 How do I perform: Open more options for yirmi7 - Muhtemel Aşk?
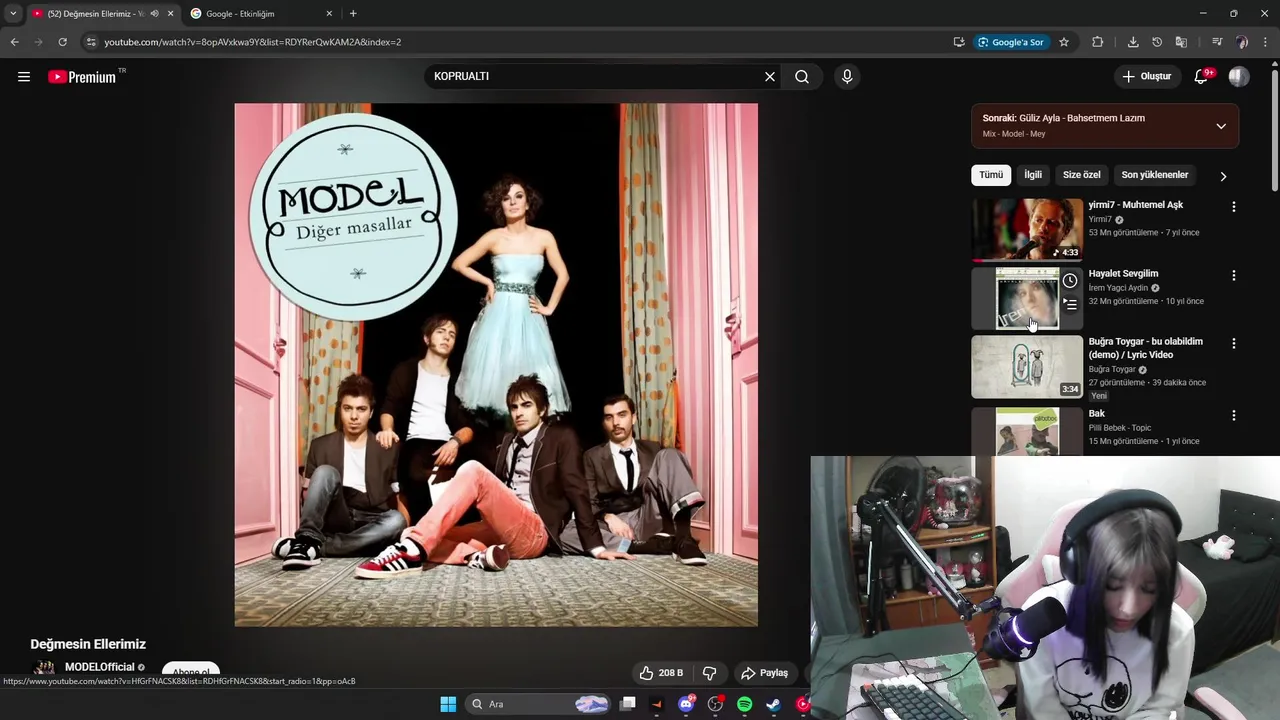[x=1233, y=207]
